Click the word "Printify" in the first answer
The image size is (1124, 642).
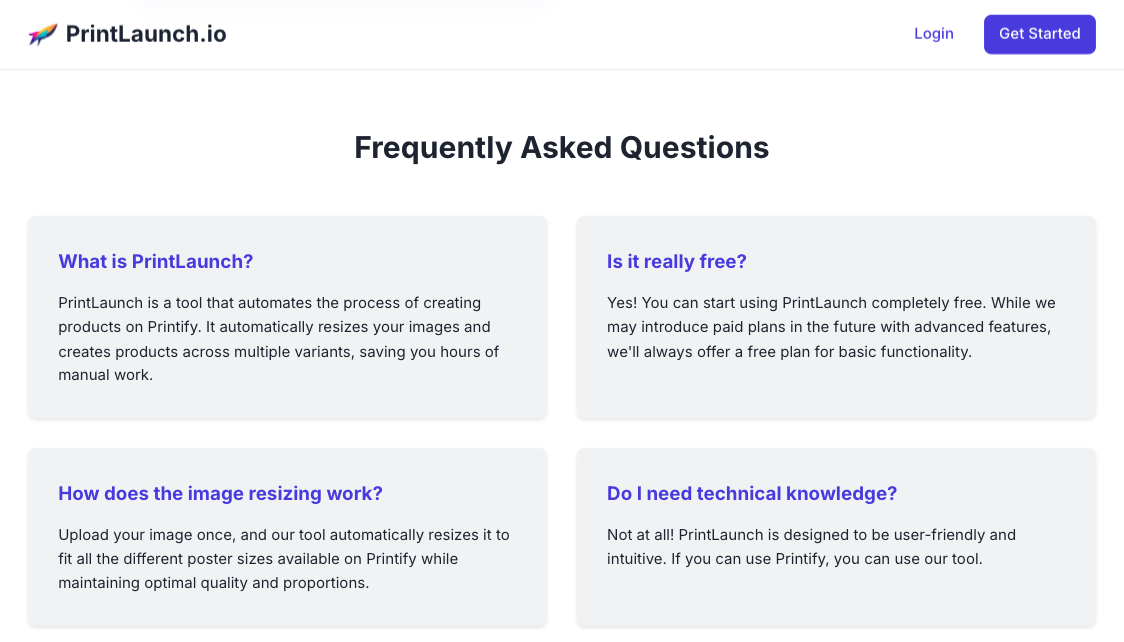174,327
